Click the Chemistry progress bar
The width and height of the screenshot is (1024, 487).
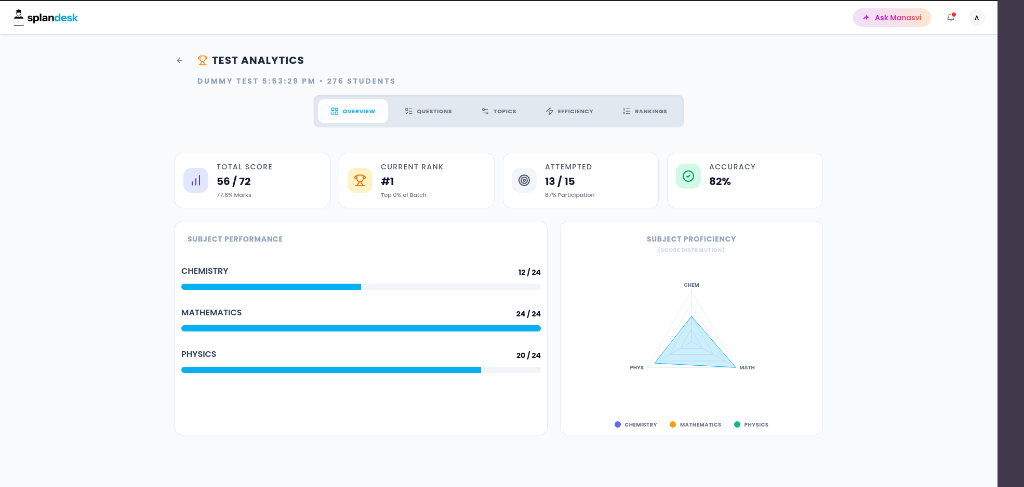click(x=361, y=287)
